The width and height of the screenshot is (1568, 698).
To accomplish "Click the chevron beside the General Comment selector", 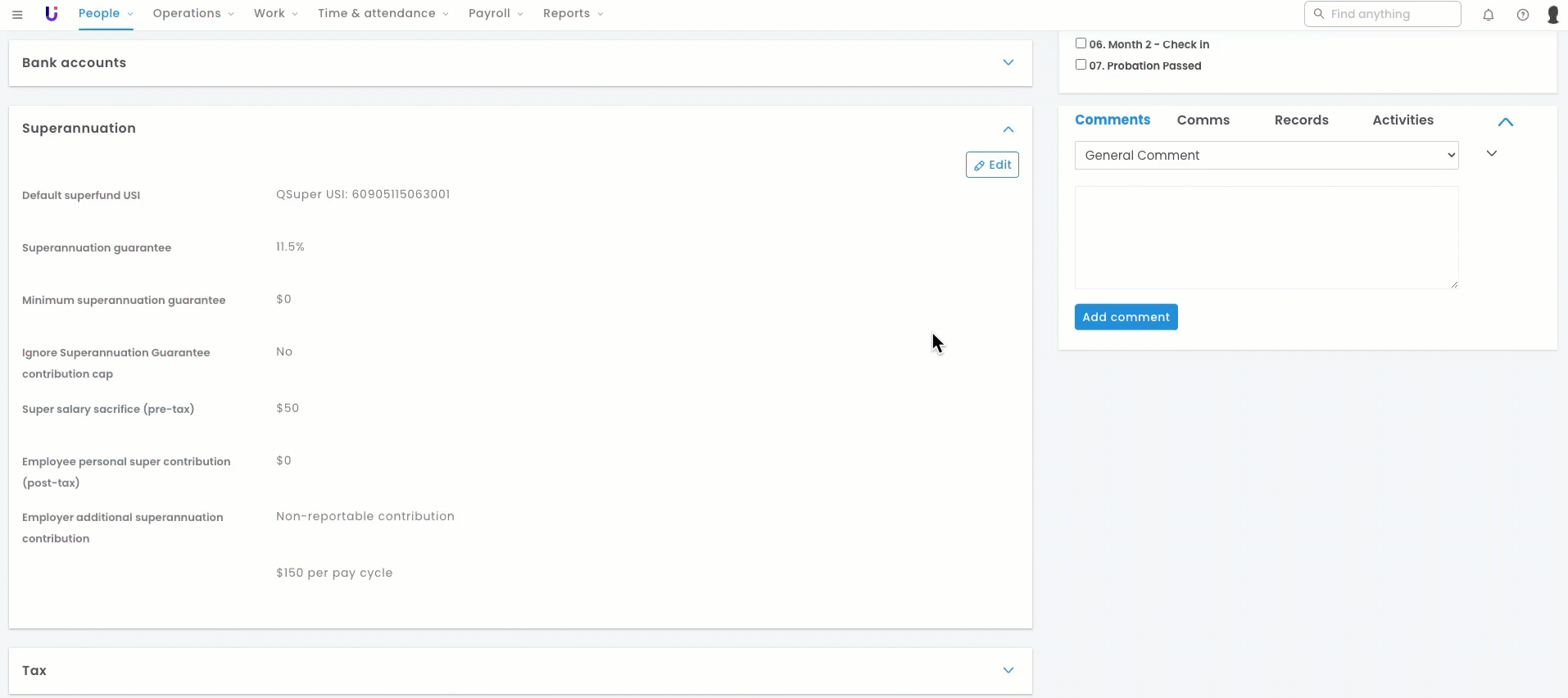I will click(x=1491, y=154).
